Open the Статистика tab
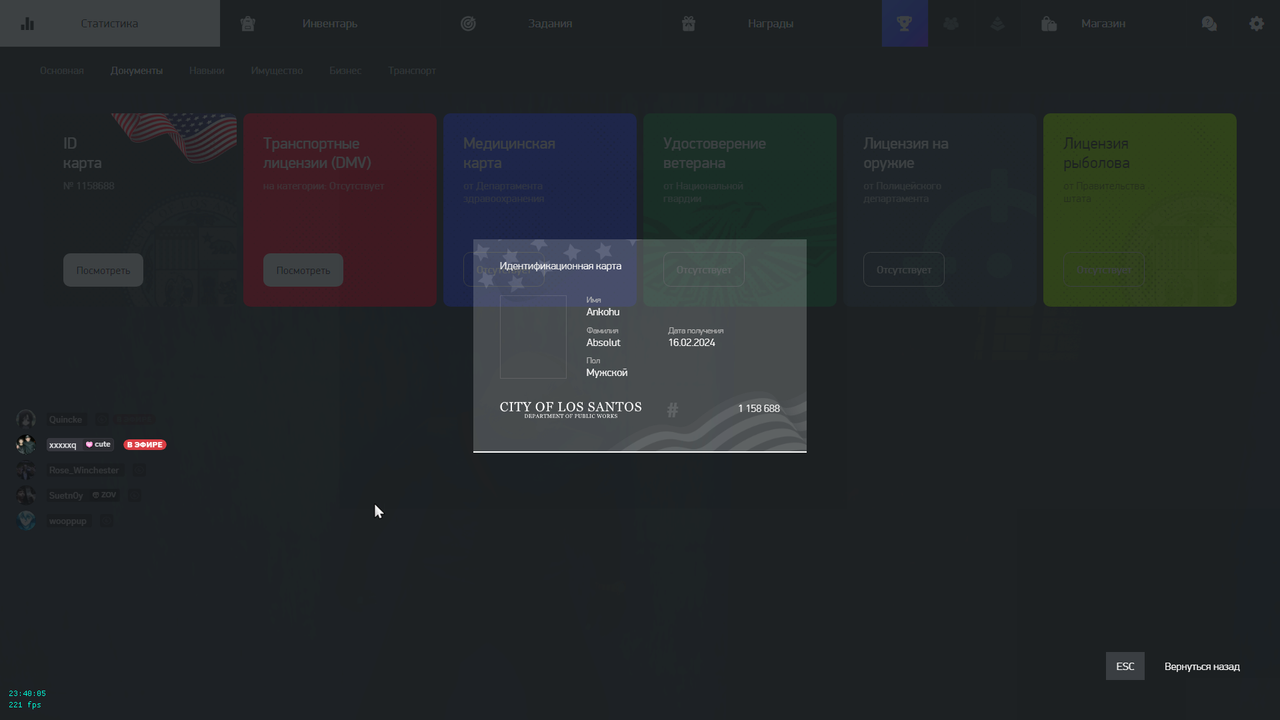The height and width of the screenshot is (720, 1280). click(110, 23)
